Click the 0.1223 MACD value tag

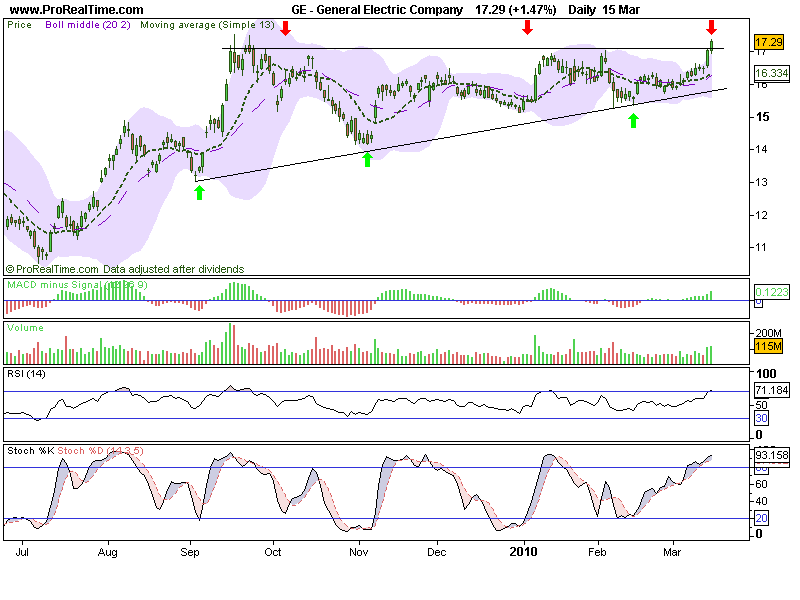[772, 292]
